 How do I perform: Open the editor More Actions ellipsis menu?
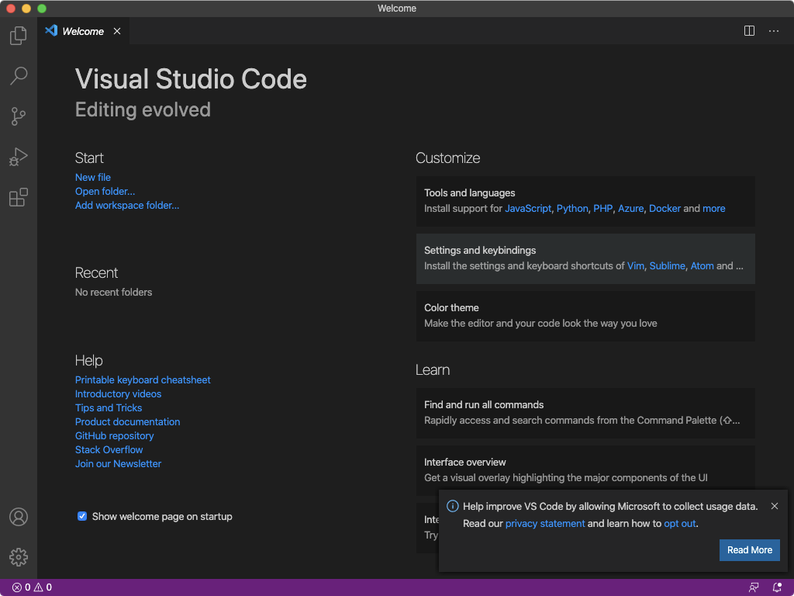[773, 31]
